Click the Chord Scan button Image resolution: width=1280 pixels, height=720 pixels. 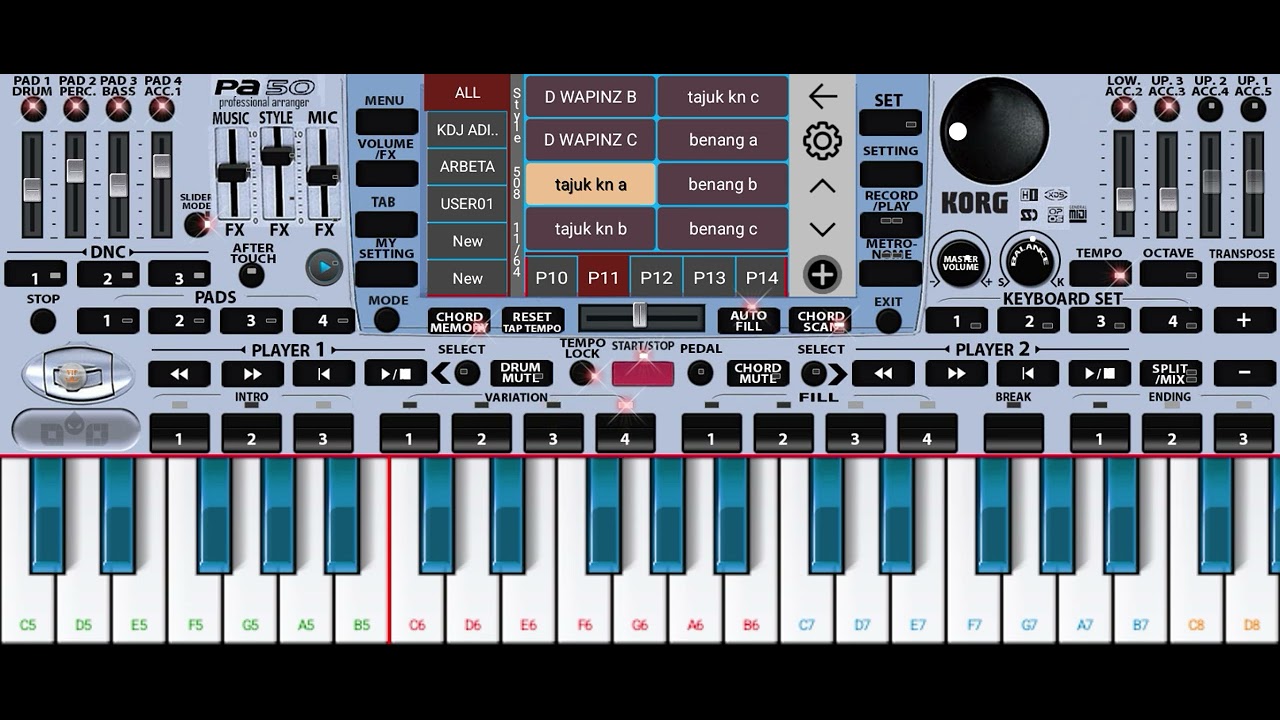tap(821, 321)
